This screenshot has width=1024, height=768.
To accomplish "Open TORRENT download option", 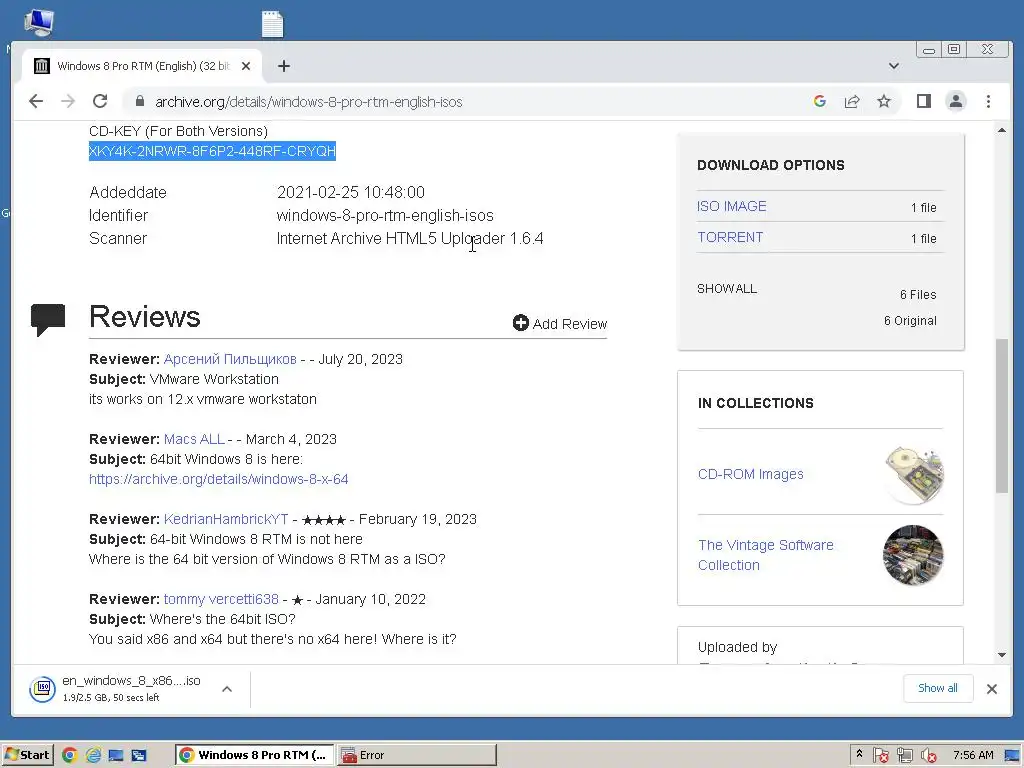I will (x=730, y=237).
